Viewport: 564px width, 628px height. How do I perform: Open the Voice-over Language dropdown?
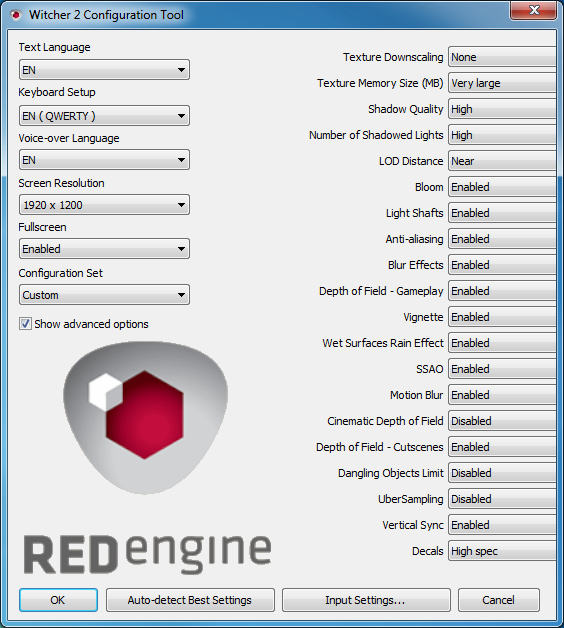coord(104,160)
